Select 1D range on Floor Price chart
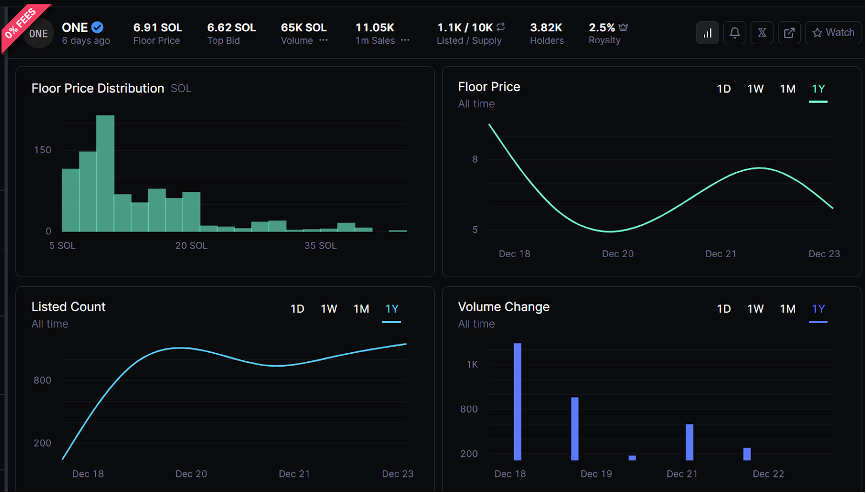The image size is (866, 493). tap(724, 89)
